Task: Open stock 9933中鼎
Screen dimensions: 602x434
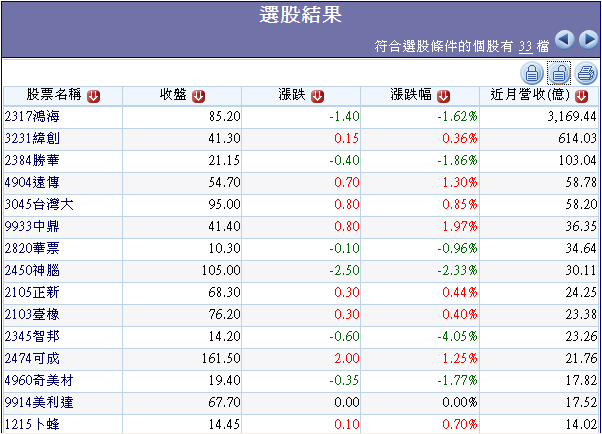Action: (x=32, y=226)
